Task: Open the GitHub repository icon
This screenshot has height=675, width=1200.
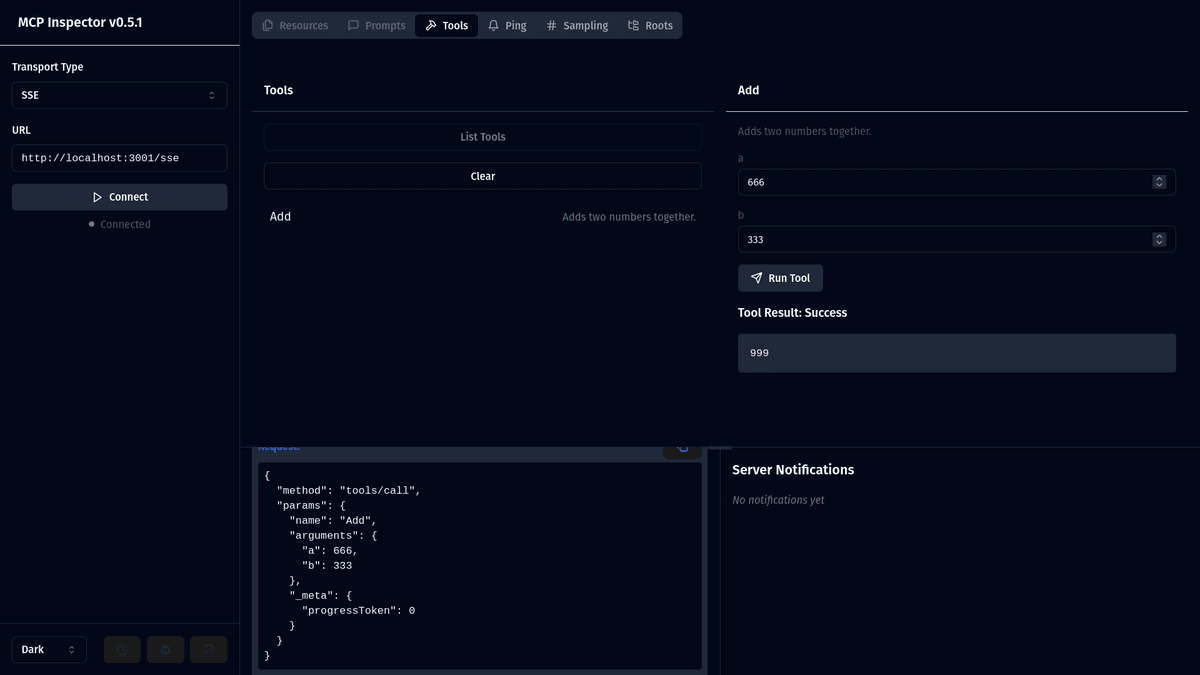Action: (209, 649)
